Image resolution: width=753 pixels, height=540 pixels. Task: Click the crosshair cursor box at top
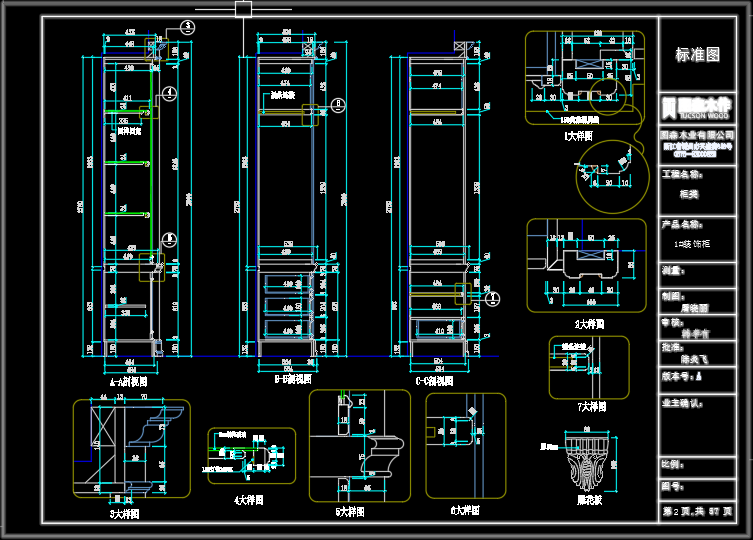point(243,9)
